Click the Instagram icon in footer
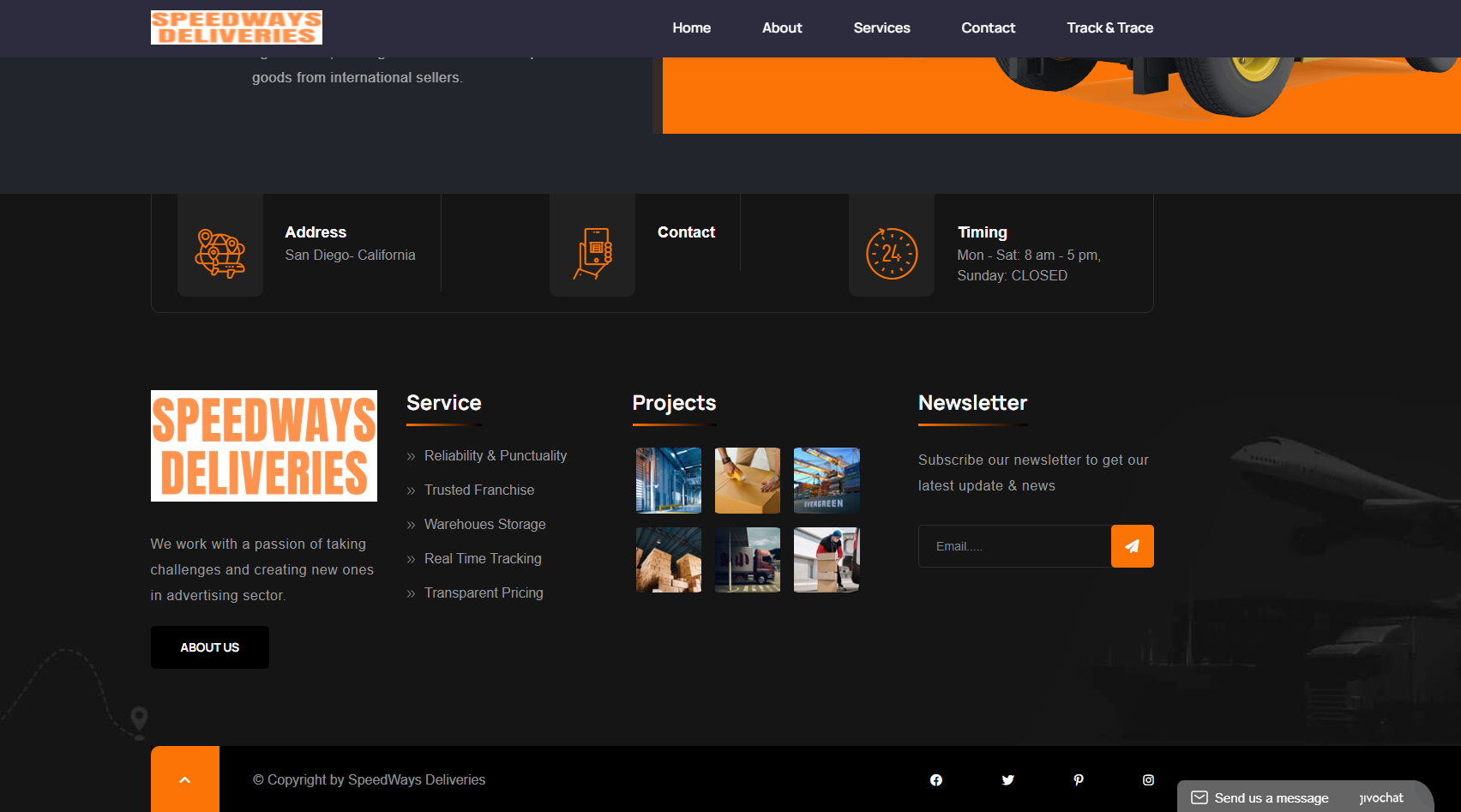Viewport: 1461px width, 812px height. tap(1148, 779)
